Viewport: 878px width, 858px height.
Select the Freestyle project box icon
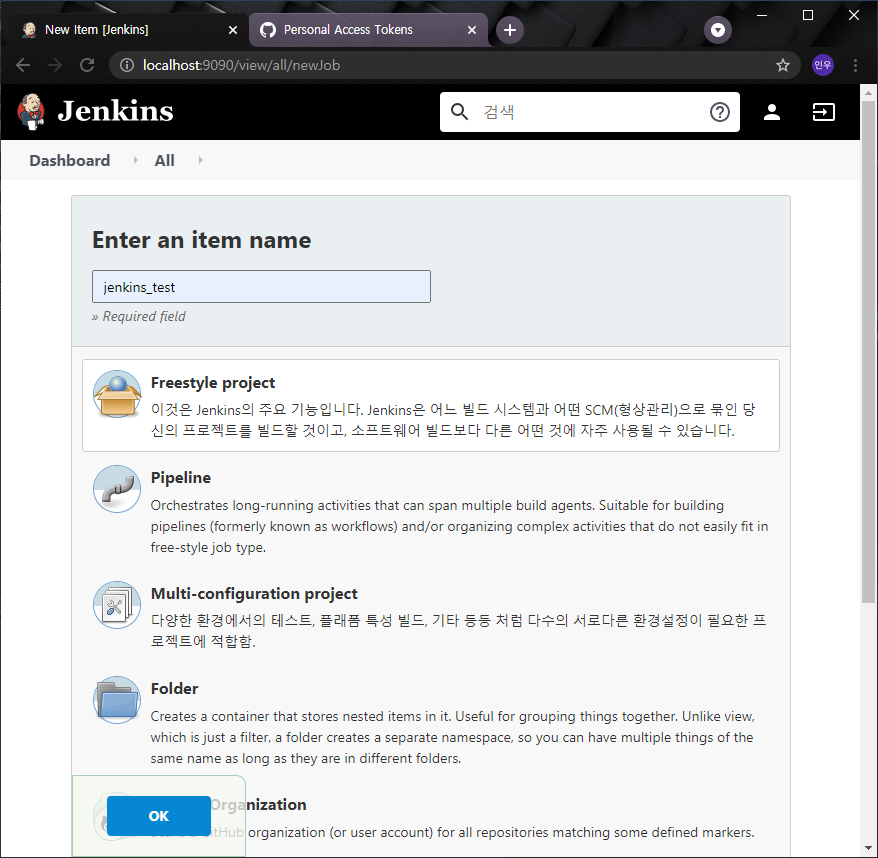(x=117, y=394)
